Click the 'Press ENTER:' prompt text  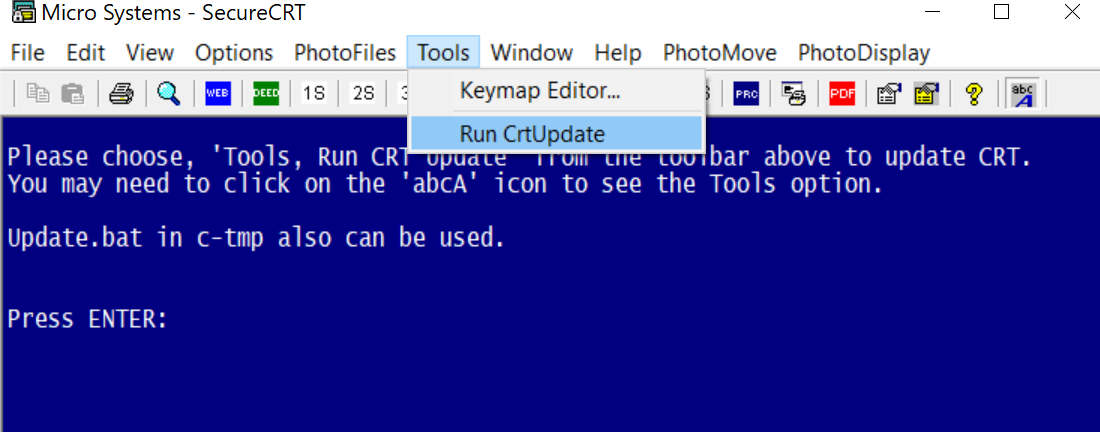(88, 320)
